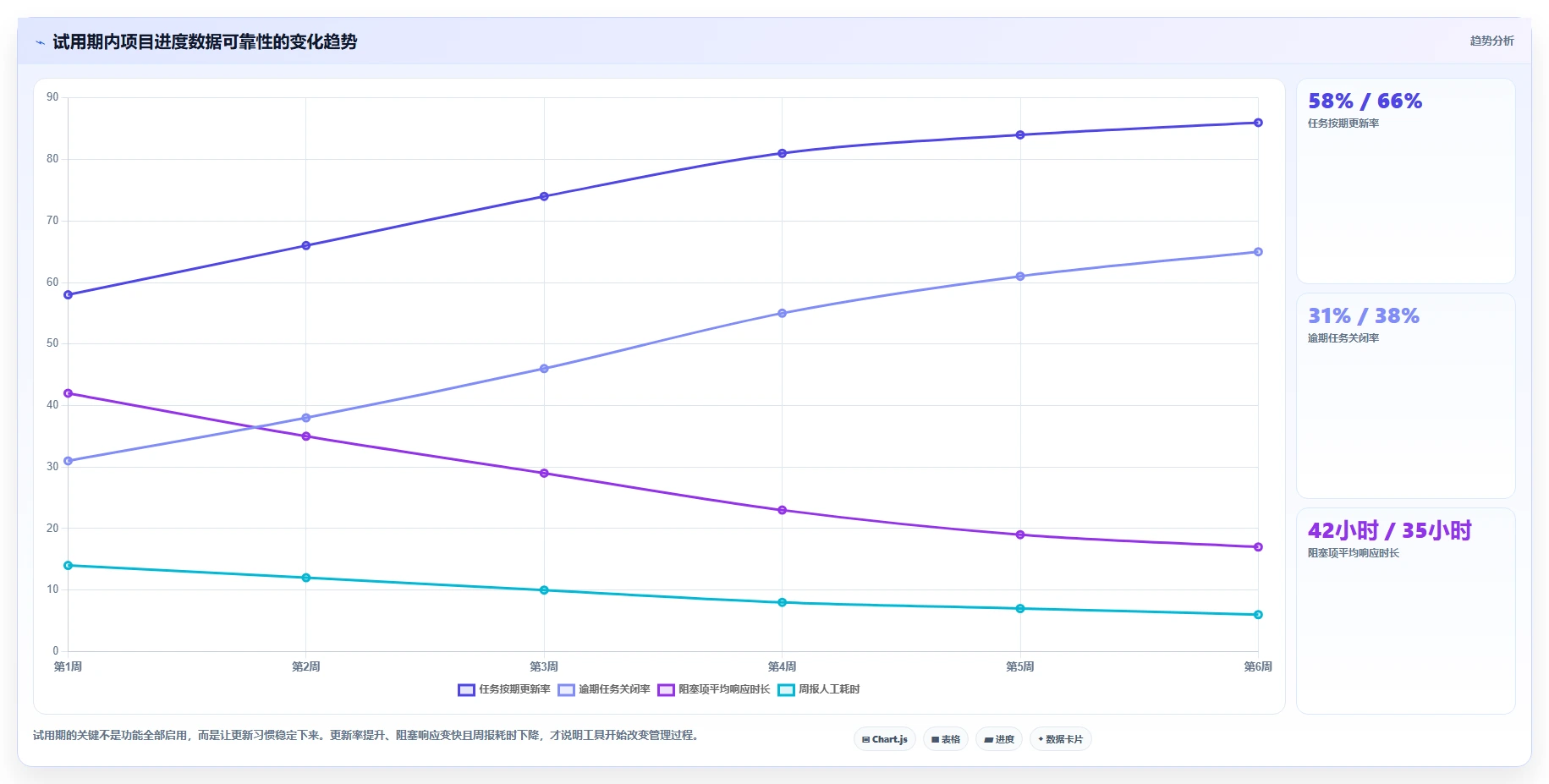Click the 42小时 / 35小时 stat value

[1389, 531]
